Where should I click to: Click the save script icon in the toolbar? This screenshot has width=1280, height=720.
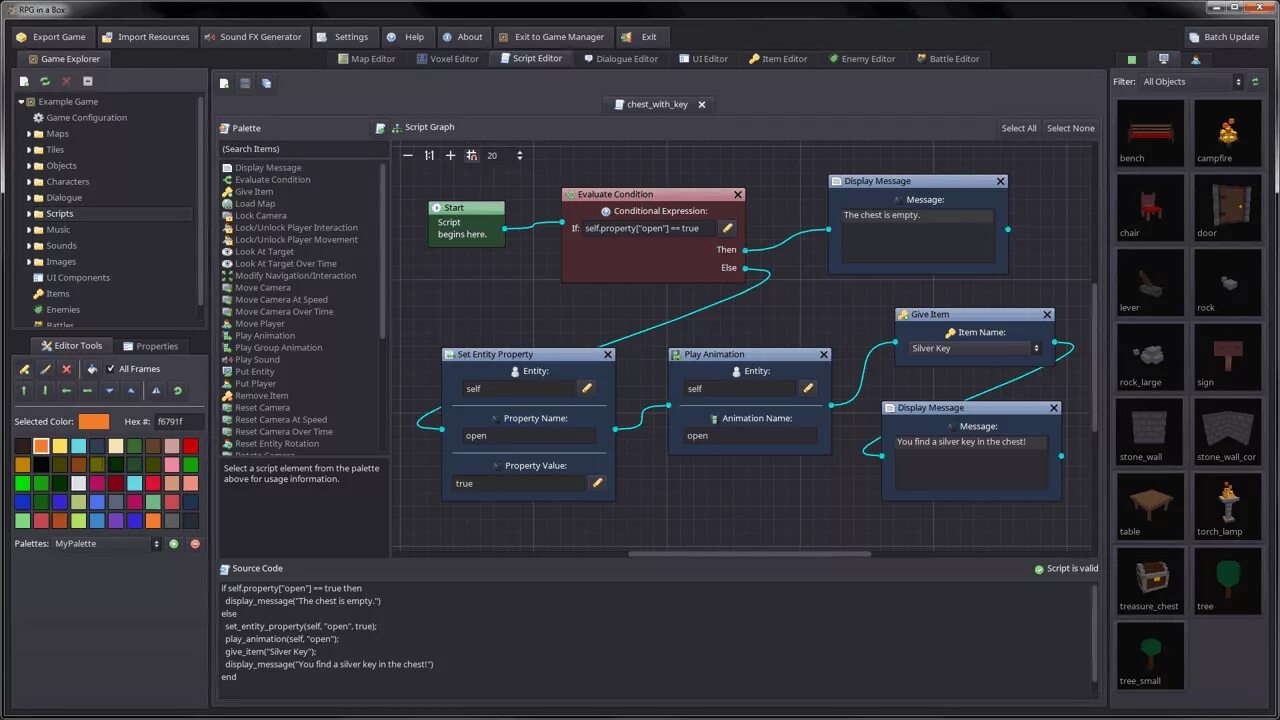pos(245,82)
